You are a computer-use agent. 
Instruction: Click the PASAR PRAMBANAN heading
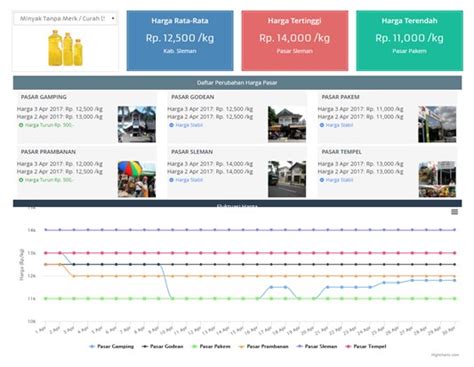[48, 152]
